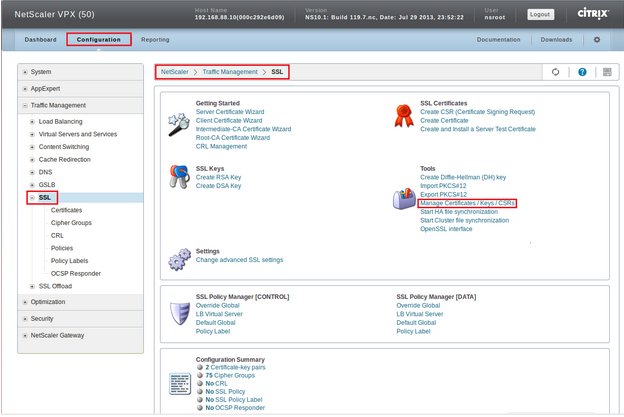Click Start Cluster file synchronization
The height and width of the screenshot is (417, 624).
coord(465,220)
